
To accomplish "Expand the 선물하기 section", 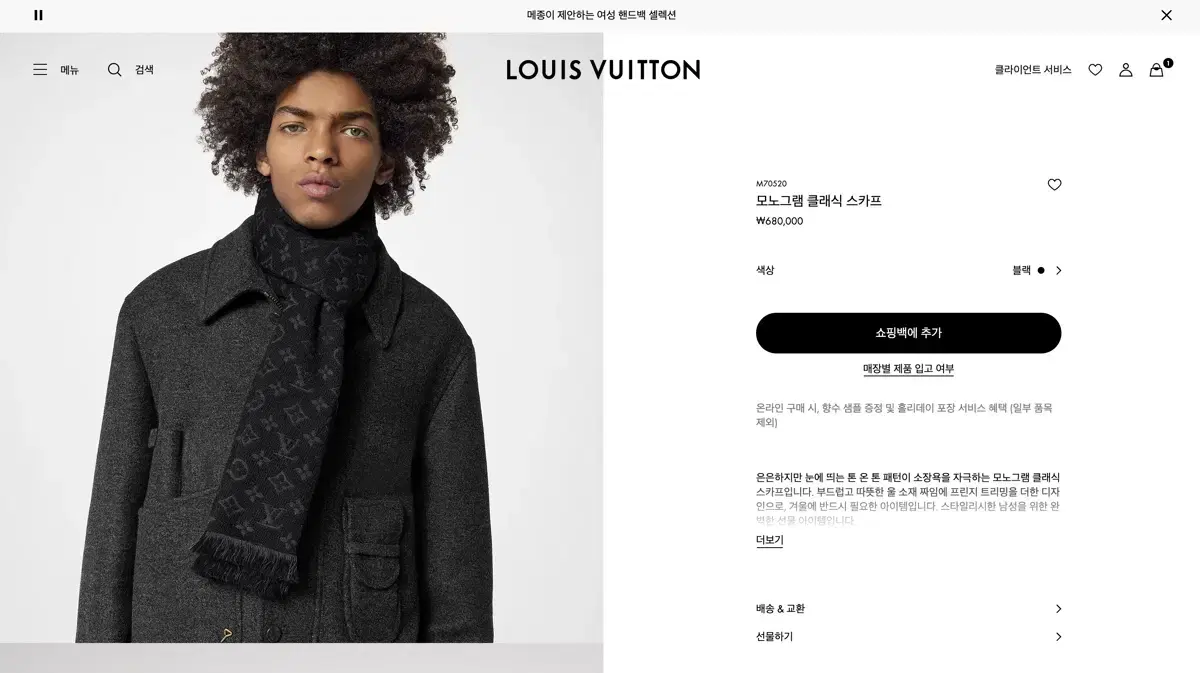I will [908, 637].
